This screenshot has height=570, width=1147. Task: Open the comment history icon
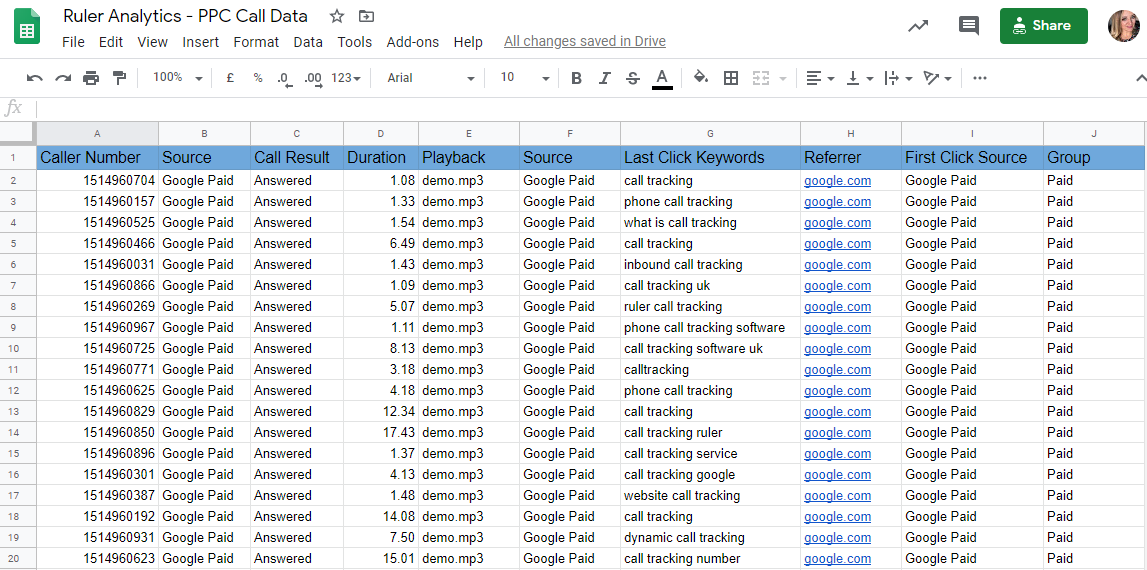pyautogui.click(x=968, y=26)
